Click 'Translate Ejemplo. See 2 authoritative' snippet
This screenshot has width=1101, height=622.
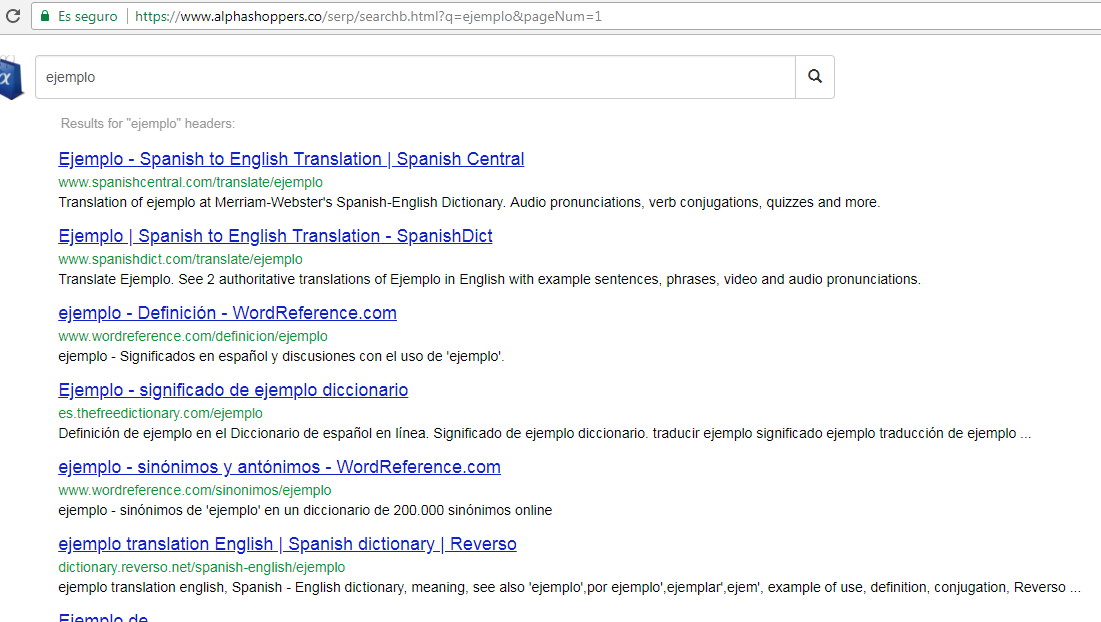pos(489,279)
